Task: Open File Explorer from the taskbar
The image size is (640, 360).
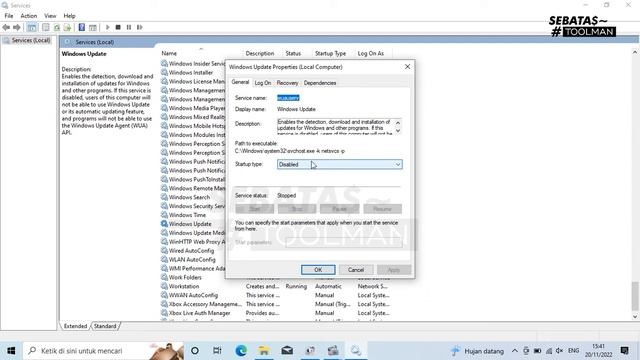Action: click(264, 351)
